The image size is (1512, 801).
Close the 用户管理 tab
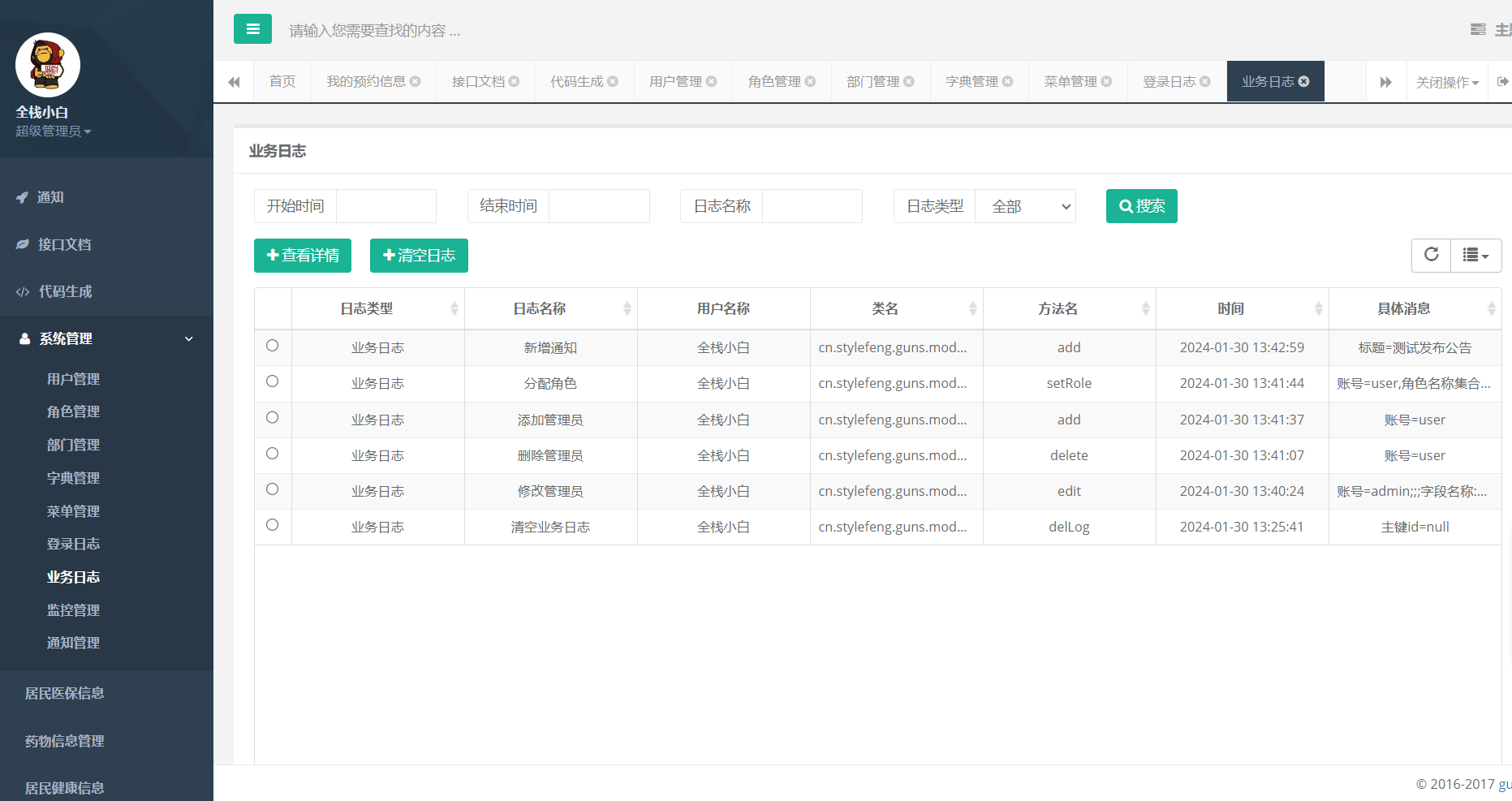pyautogui.click(x=711, y=82)
